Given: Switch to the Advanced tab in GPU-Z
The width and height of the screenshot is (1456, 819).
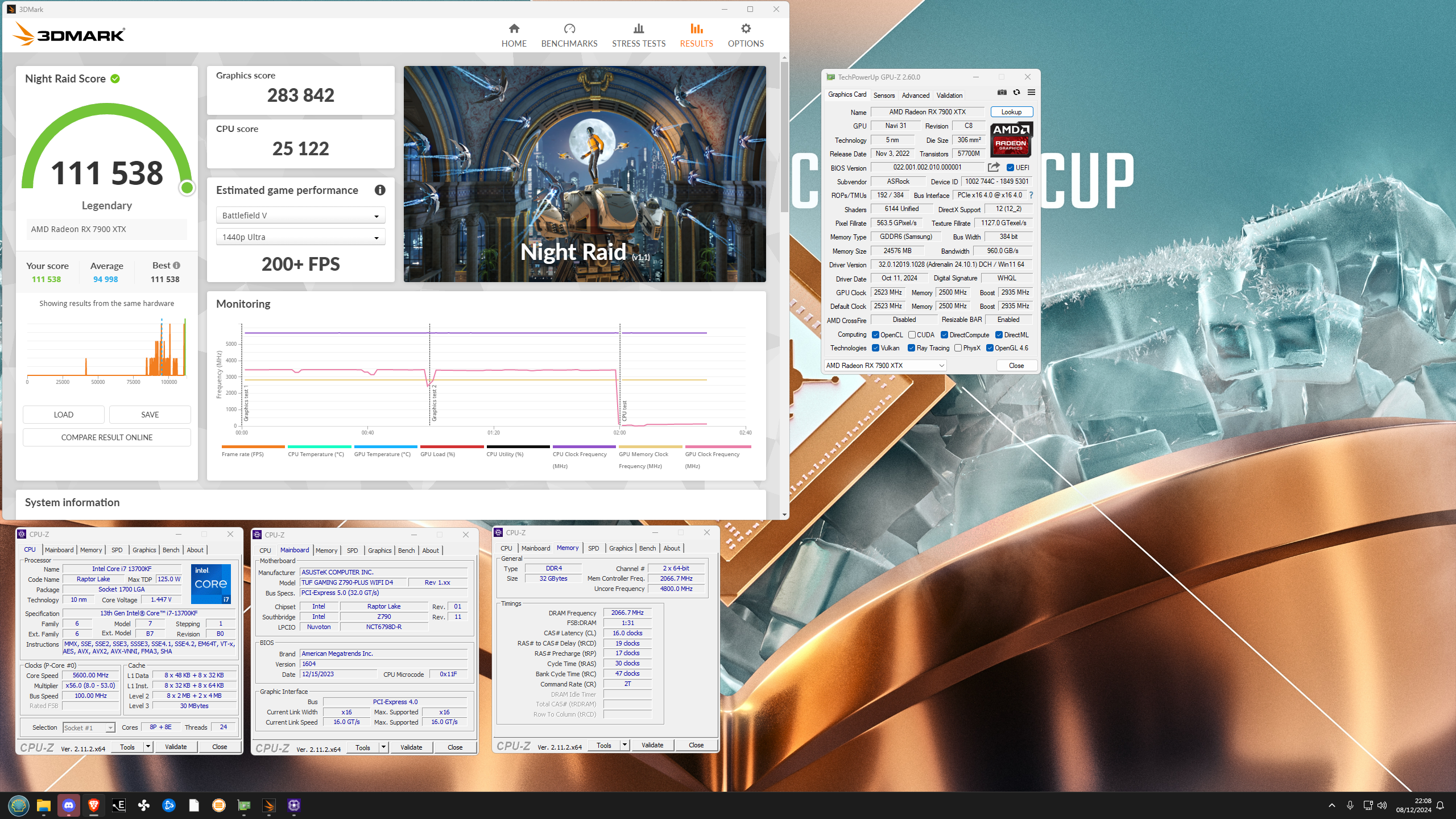Looking at the screenshot, I should point(916,95).
